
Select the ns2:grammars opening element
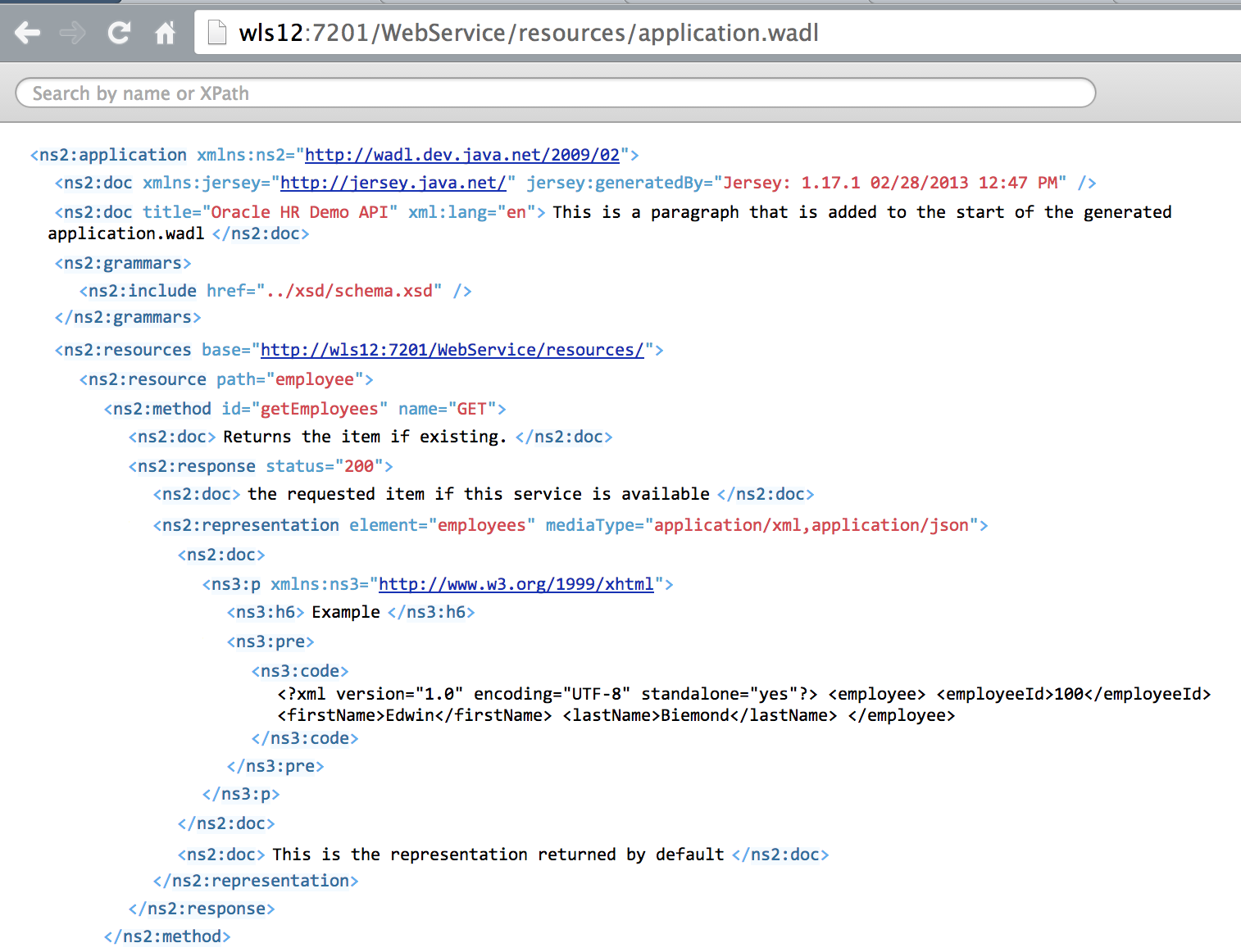(121, 262)
